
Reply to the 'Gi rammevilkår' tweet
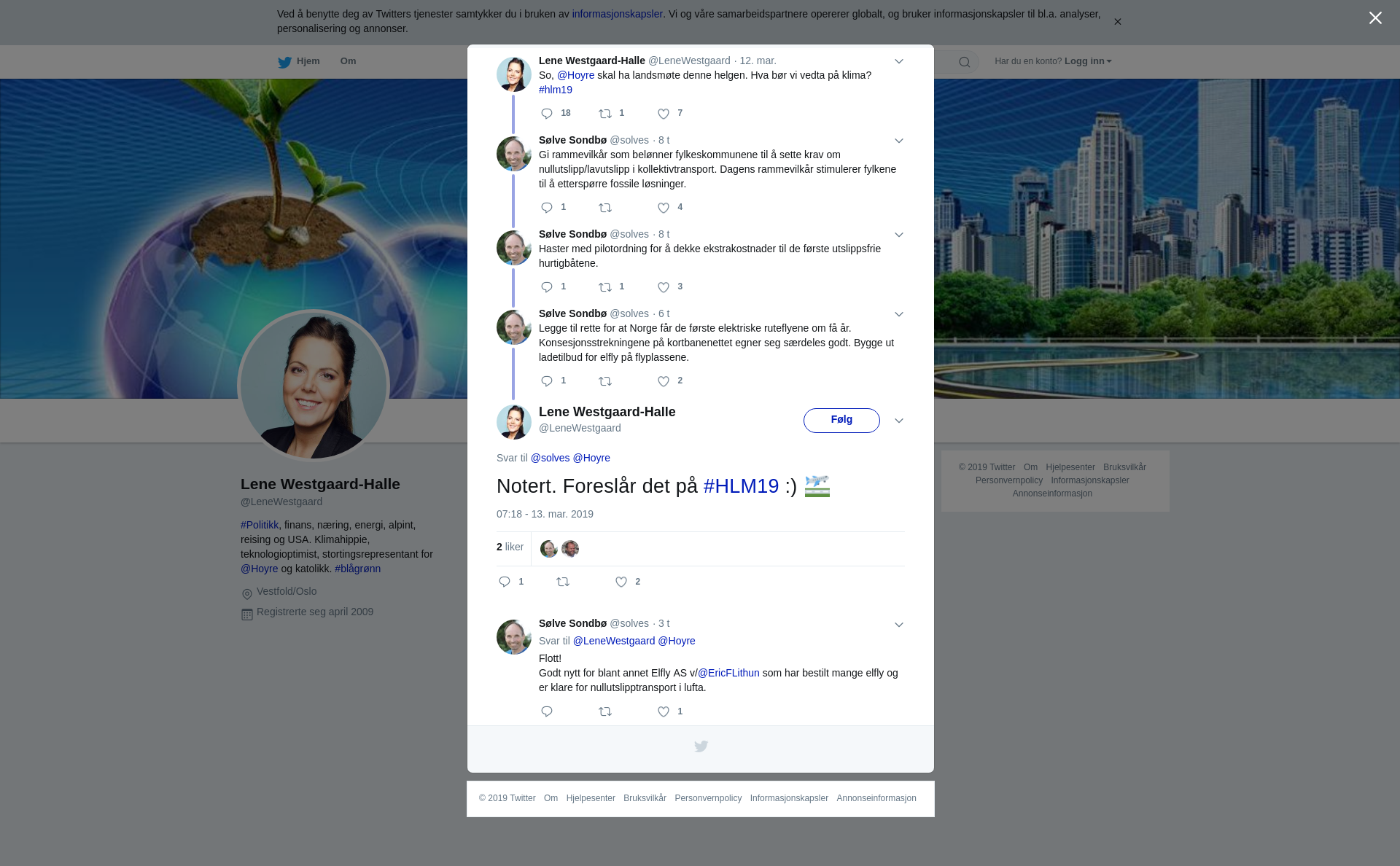pos(547,208)
